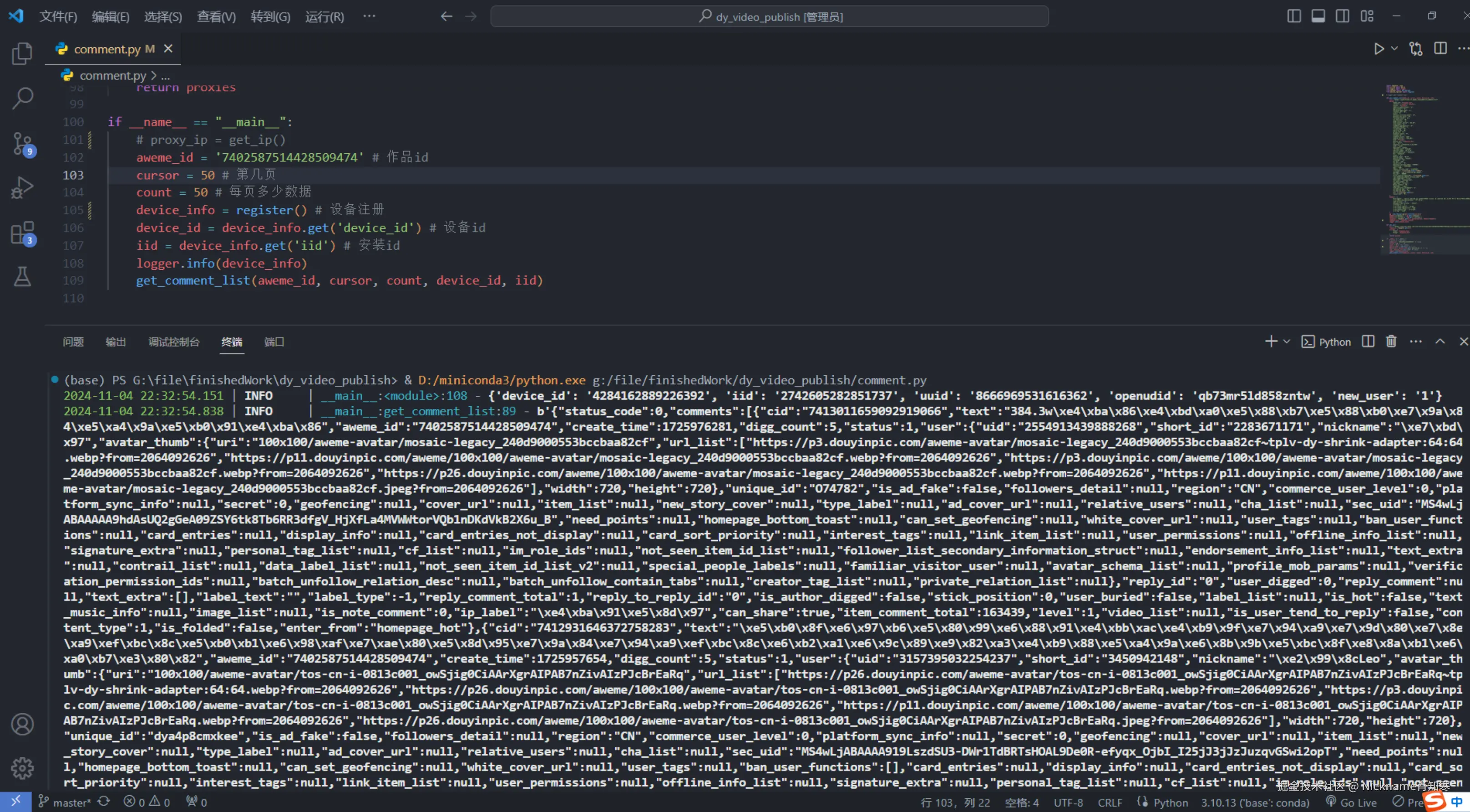Open Source Control view with 9 changes
The height and width of the screenshot is (812, 1470).
tap(22, 143)
